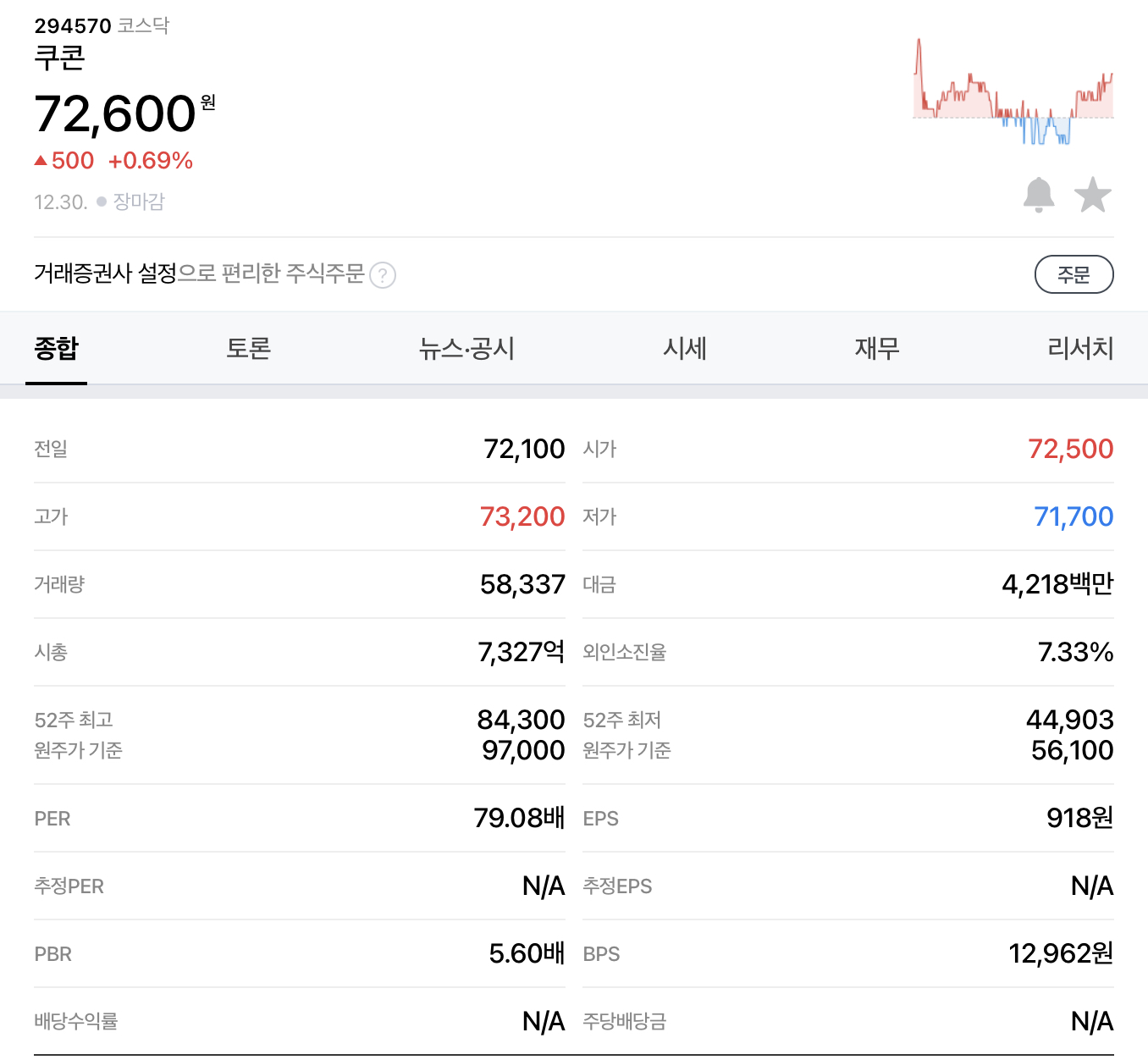This screenshot has width=1148, height=1060.
Task: Switch to the 리서치 tab
Action: 1080,348
